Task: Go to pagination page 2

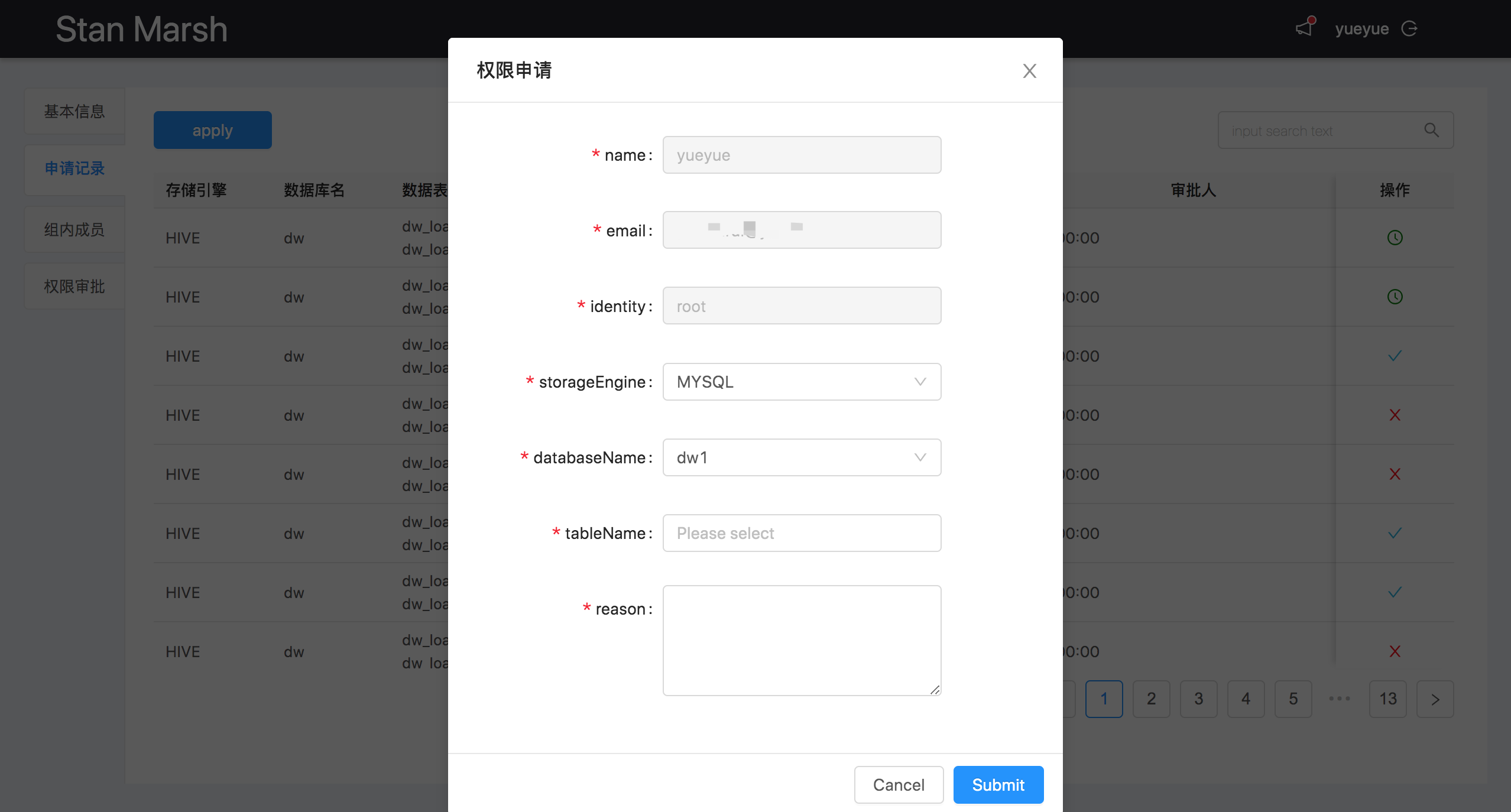Action: click(x=1151, y=699)
